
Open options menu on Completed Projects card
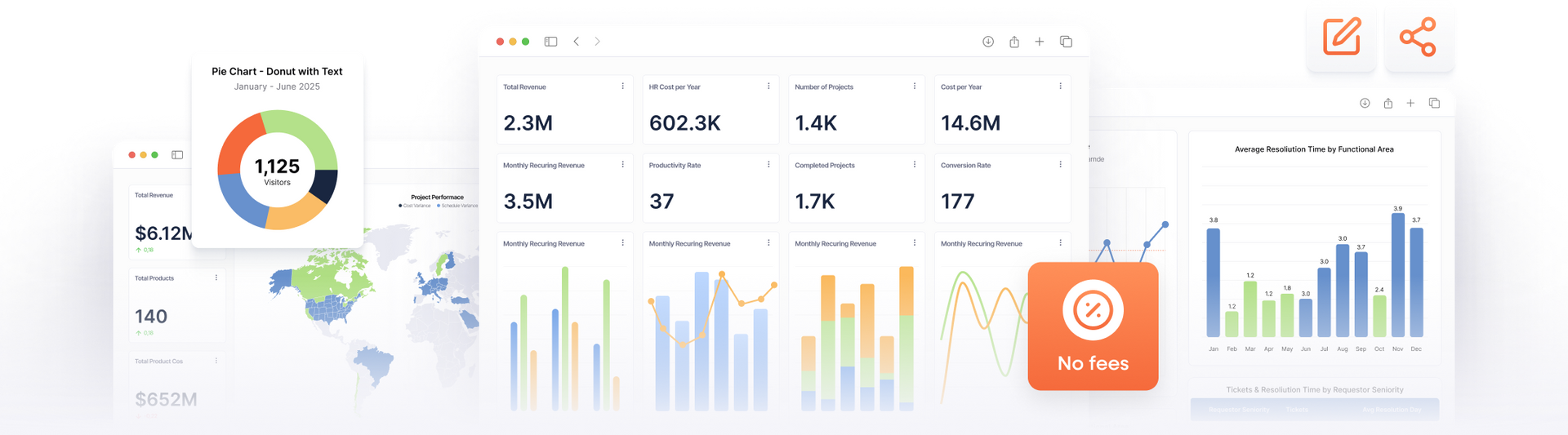[915, 164]
